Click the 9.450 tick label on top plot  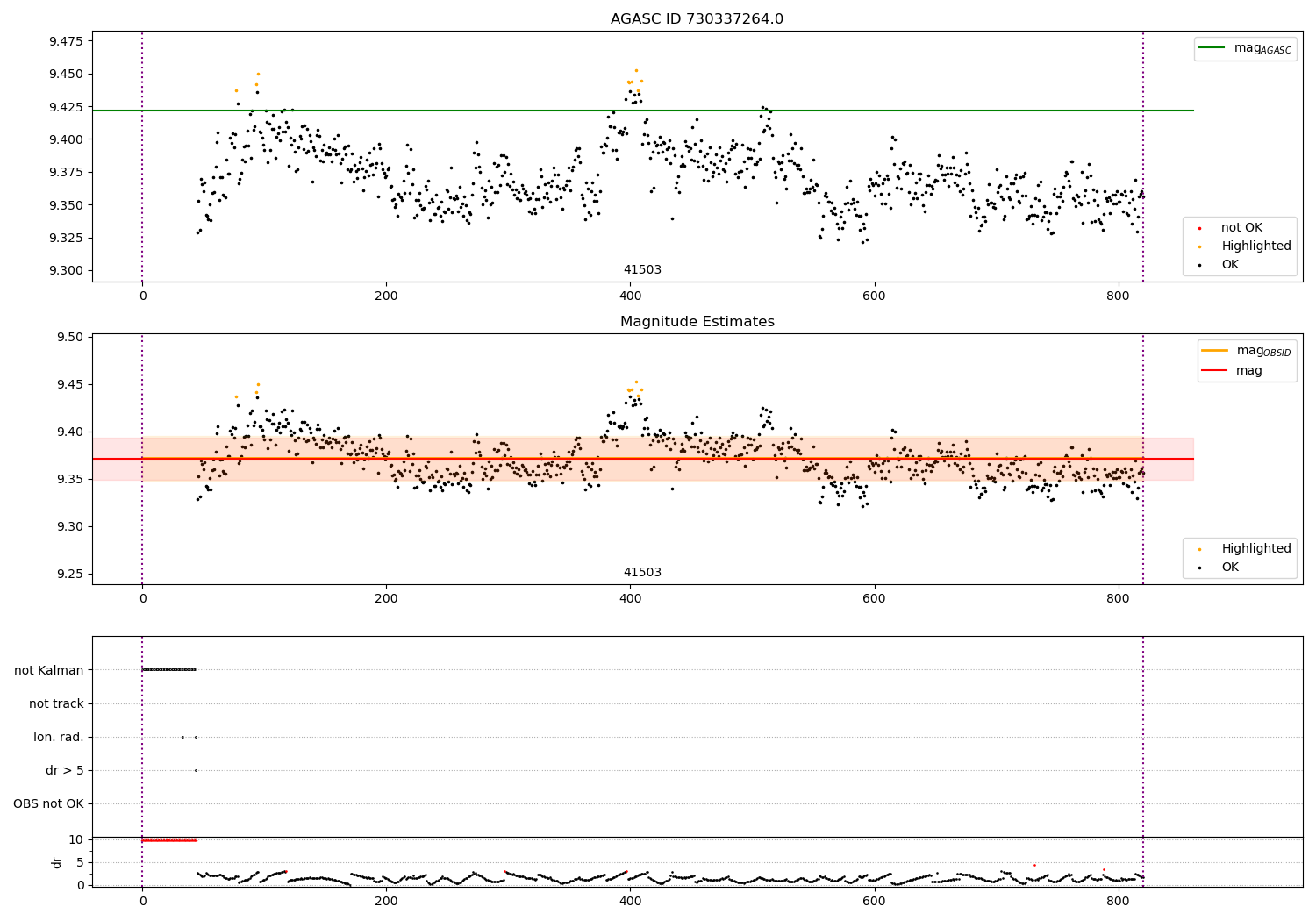click(x=66, y=74)
